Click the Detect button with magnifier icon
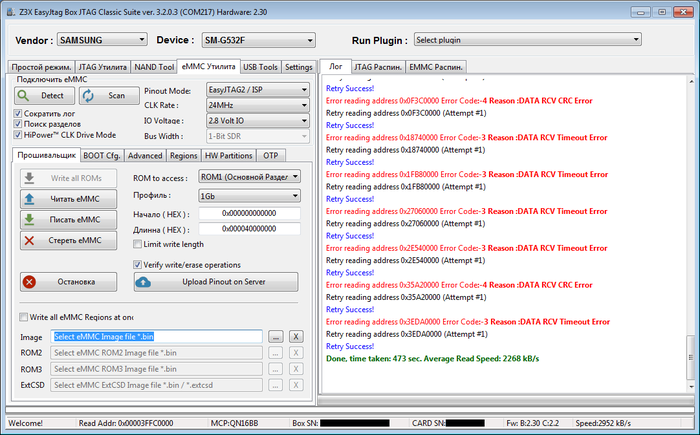700x435 pixels. 44,95
